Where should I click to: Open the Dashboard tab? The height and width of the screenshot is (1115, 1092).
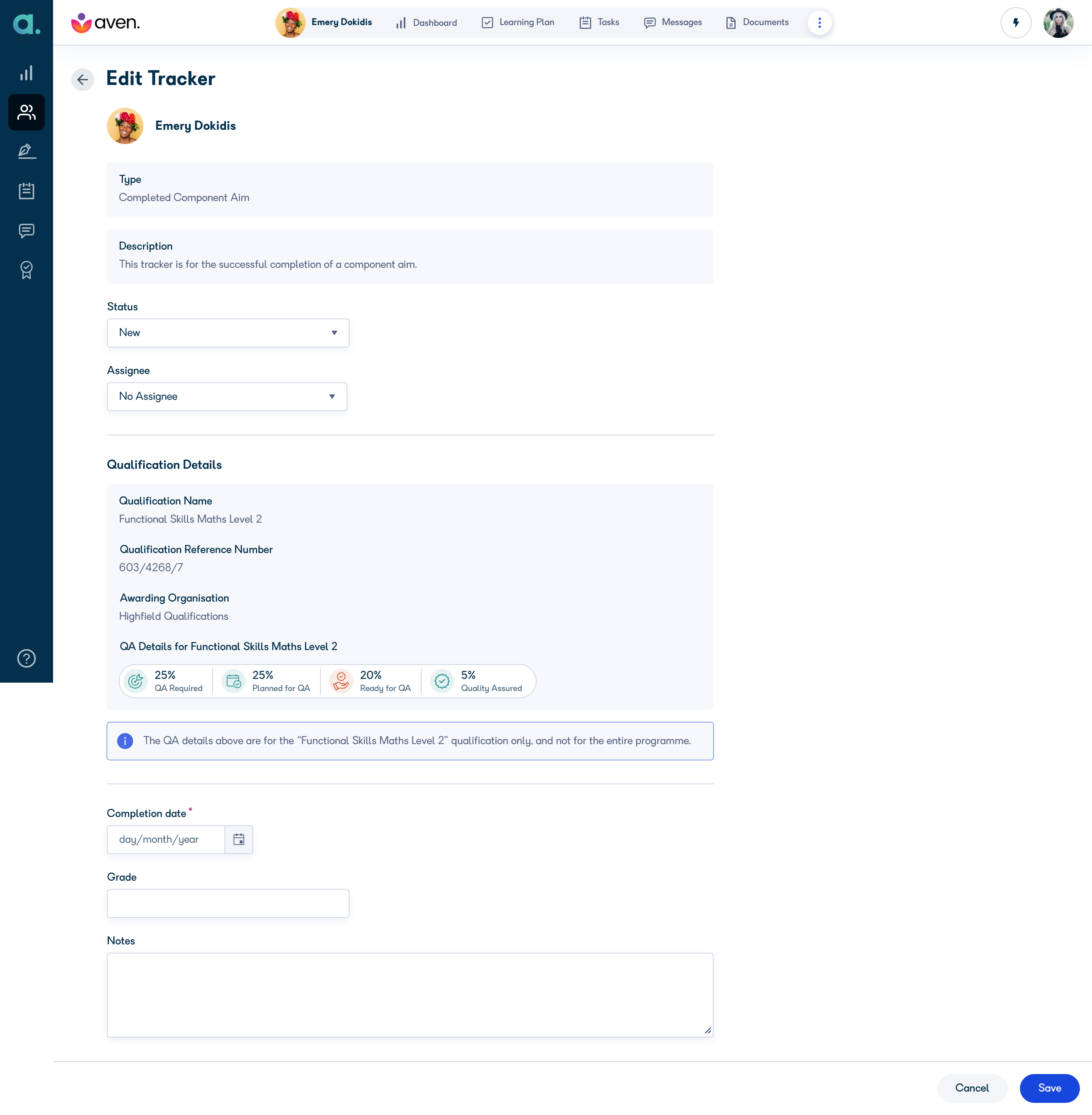(x=426, y=23)
